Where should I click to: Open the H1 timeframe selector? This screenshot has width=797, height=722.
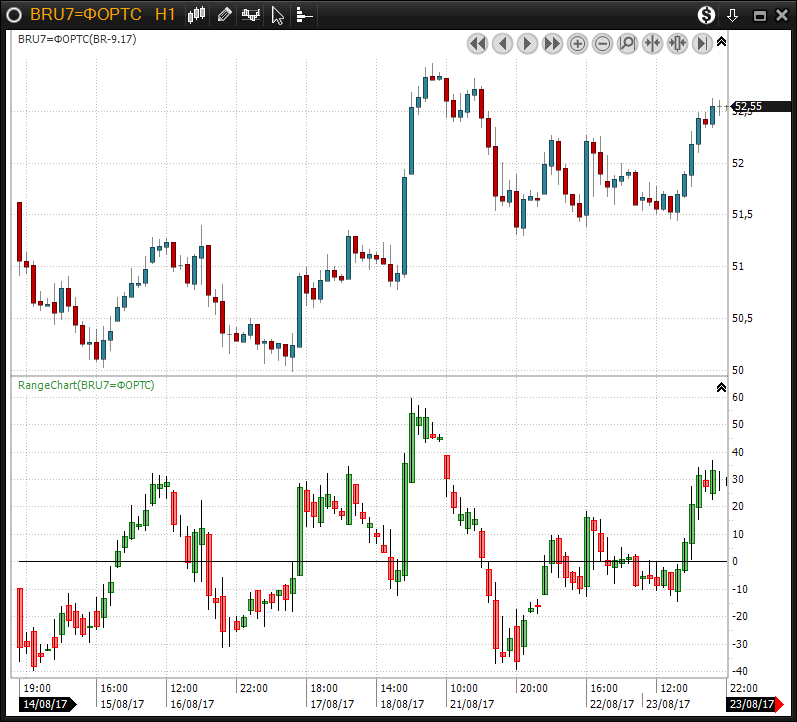click(166, 14)
